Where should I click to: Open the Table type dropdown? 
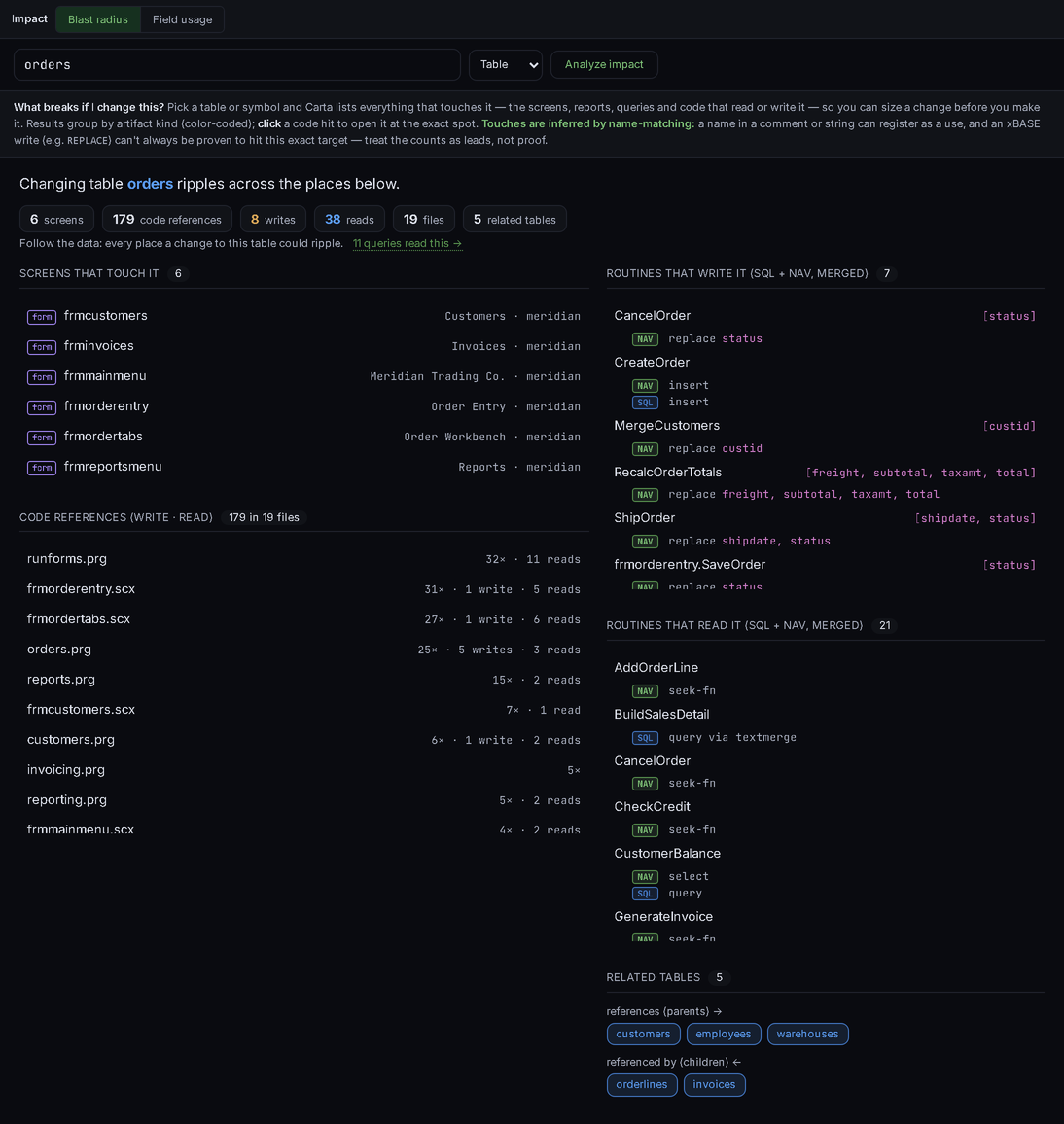[x=506, y=64]
